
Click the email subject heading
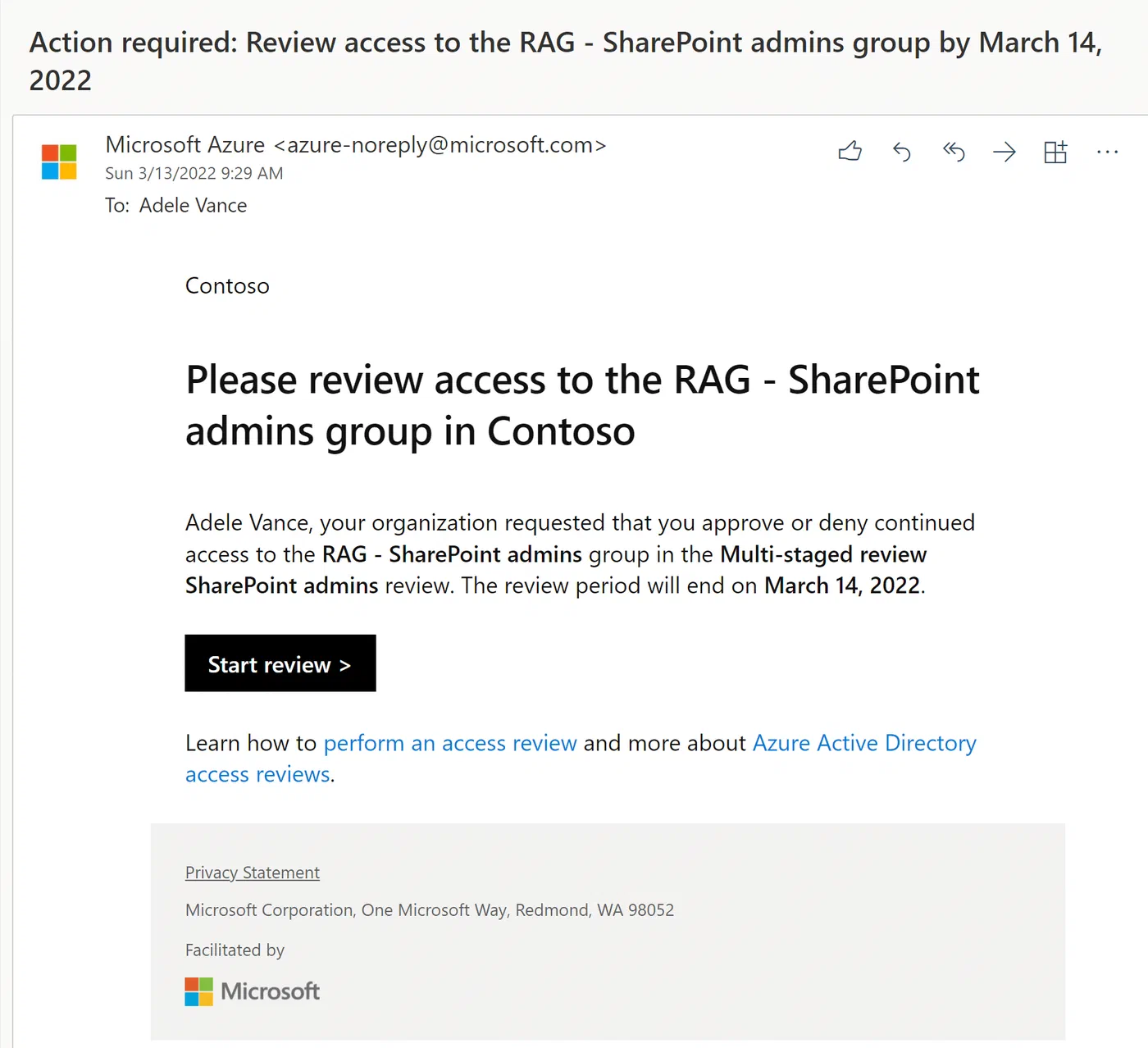(x=566, y=62)
